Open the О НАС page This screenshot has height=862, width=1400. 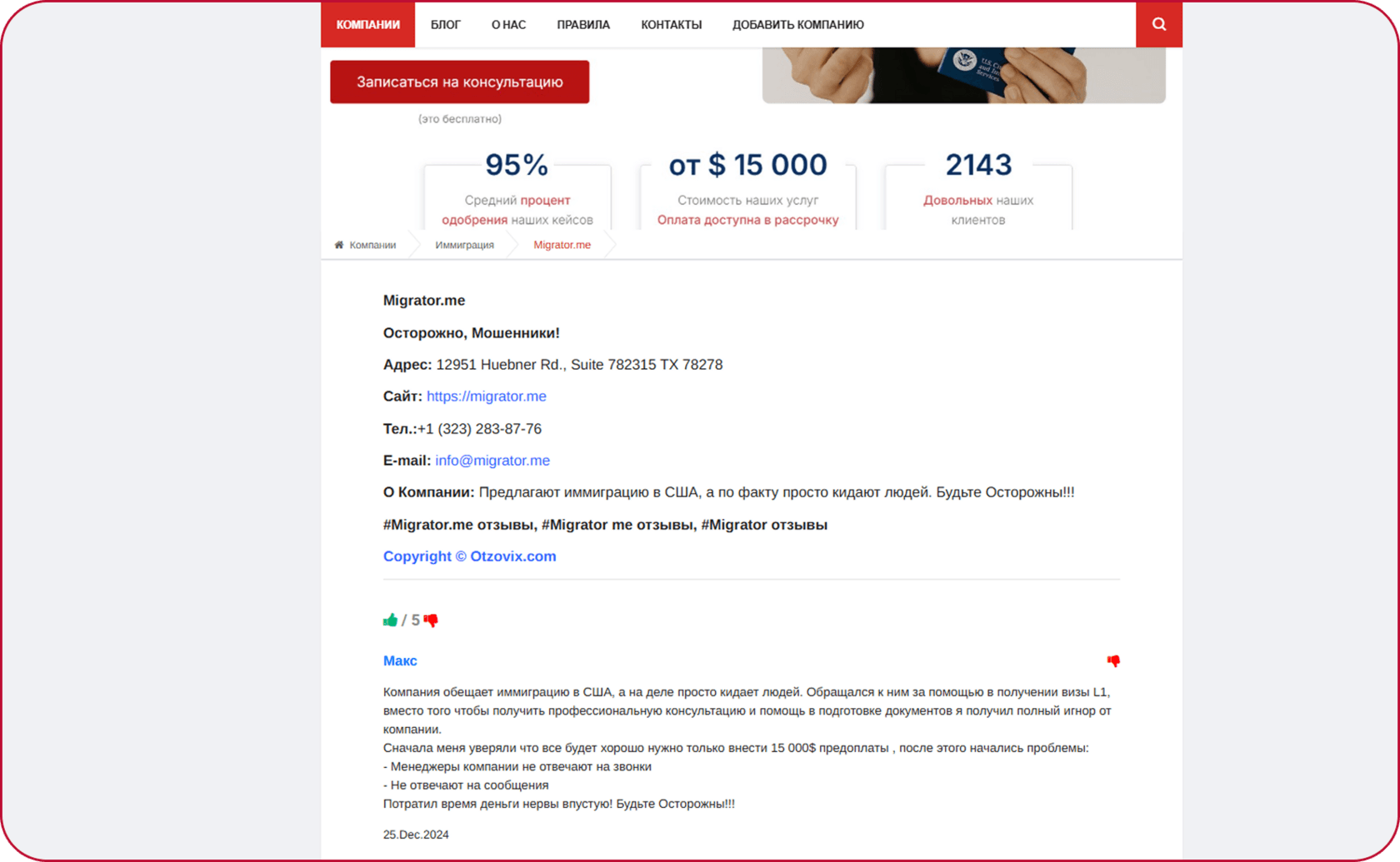[508, 24]
